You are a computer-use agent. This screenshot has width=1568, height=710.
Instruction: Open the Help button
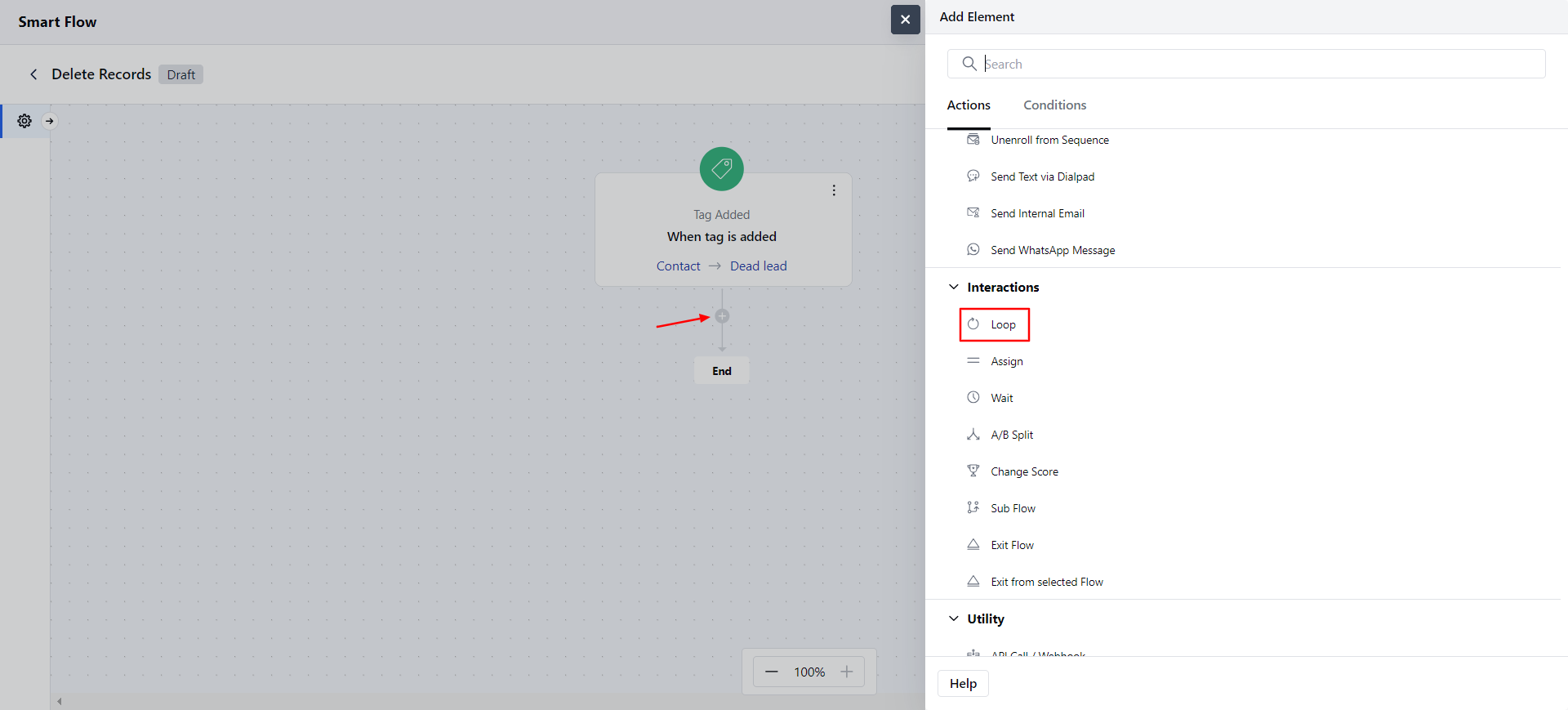[x=963, y=684]
